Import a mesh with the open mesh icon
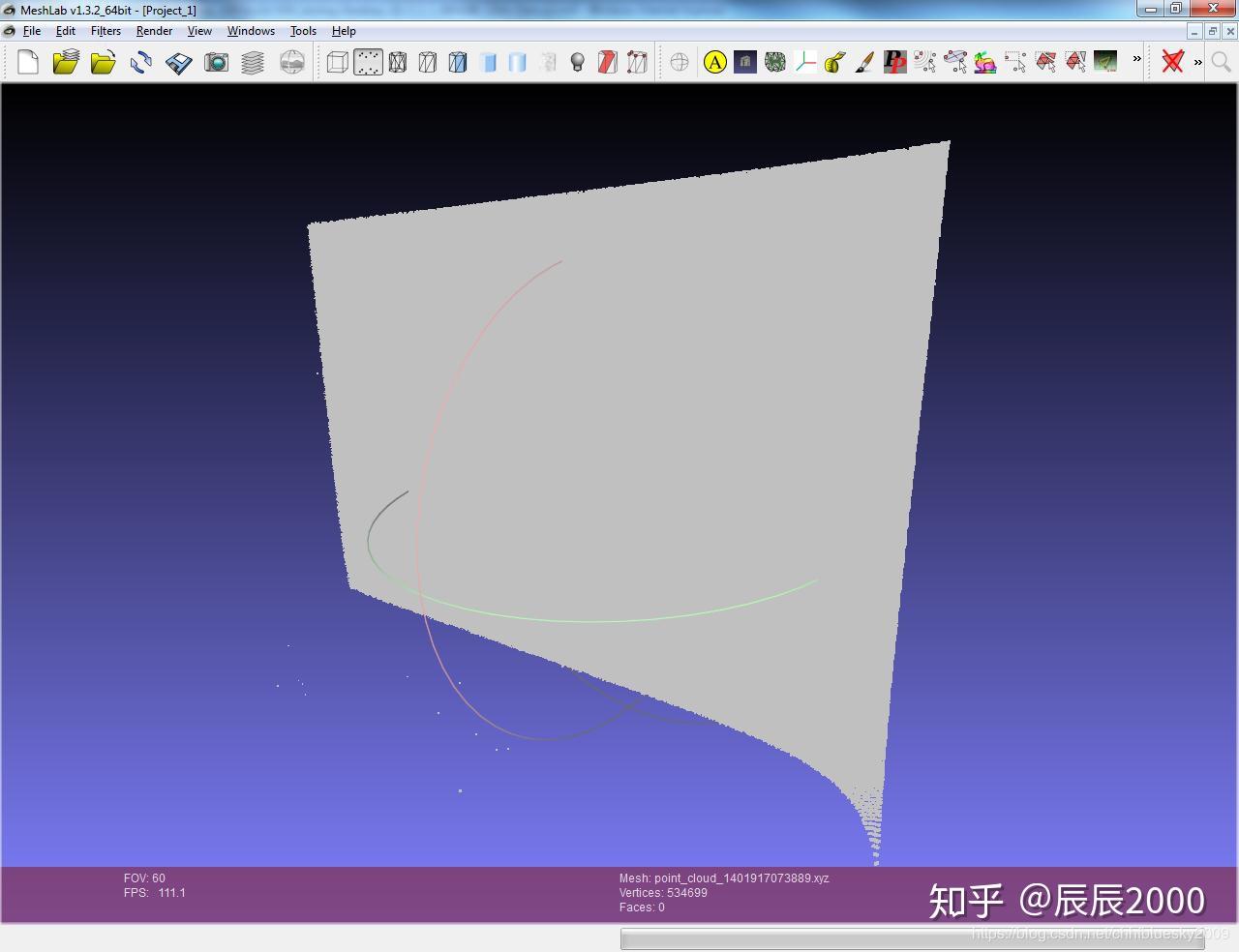The width and height of the screenshot is (1239, 952). pyautogui.click(x=104, y=62)
